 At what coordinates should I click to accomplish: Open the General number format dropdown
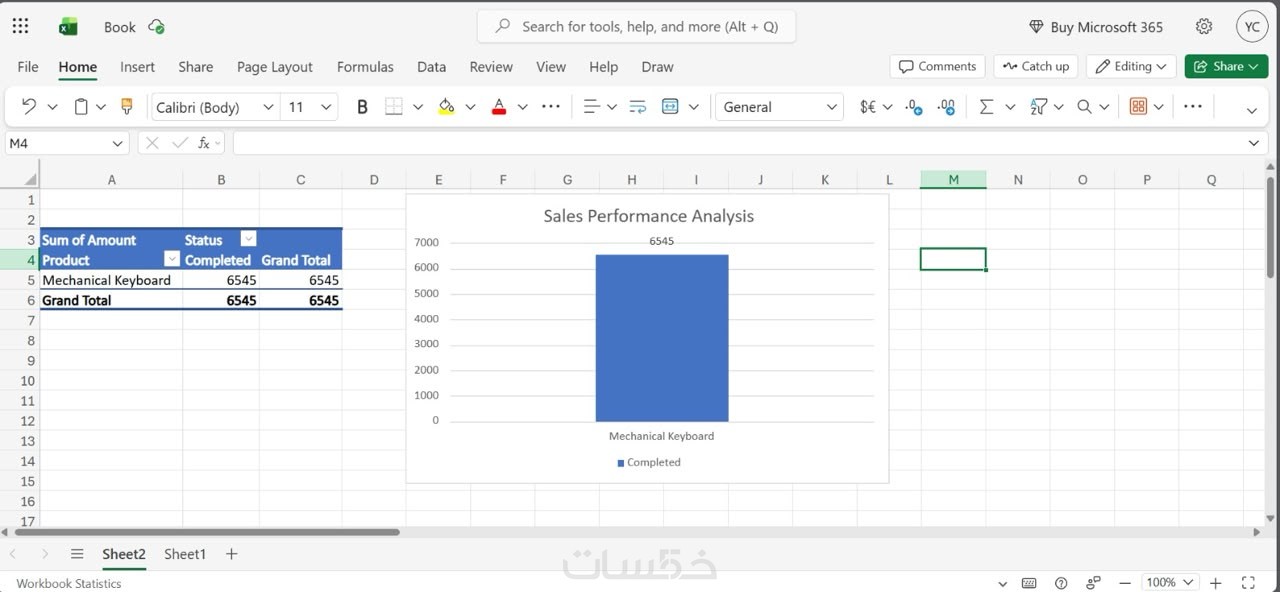[832, 107]
